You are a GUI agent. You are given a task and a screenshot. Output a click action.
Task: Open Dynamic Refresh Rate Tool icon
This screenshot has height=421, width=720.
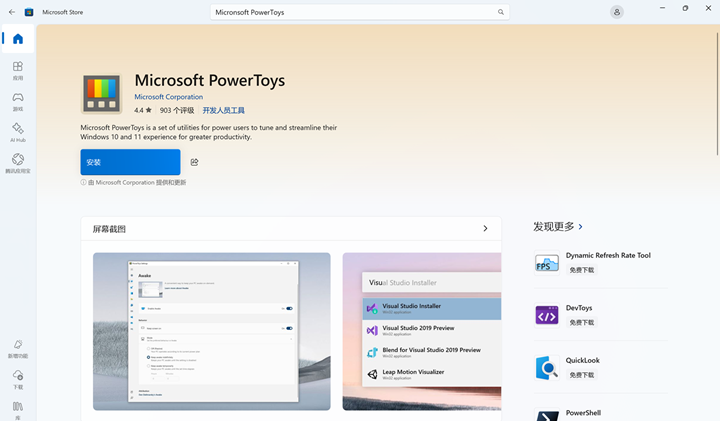pyautogui.click(x=547, y=263)
